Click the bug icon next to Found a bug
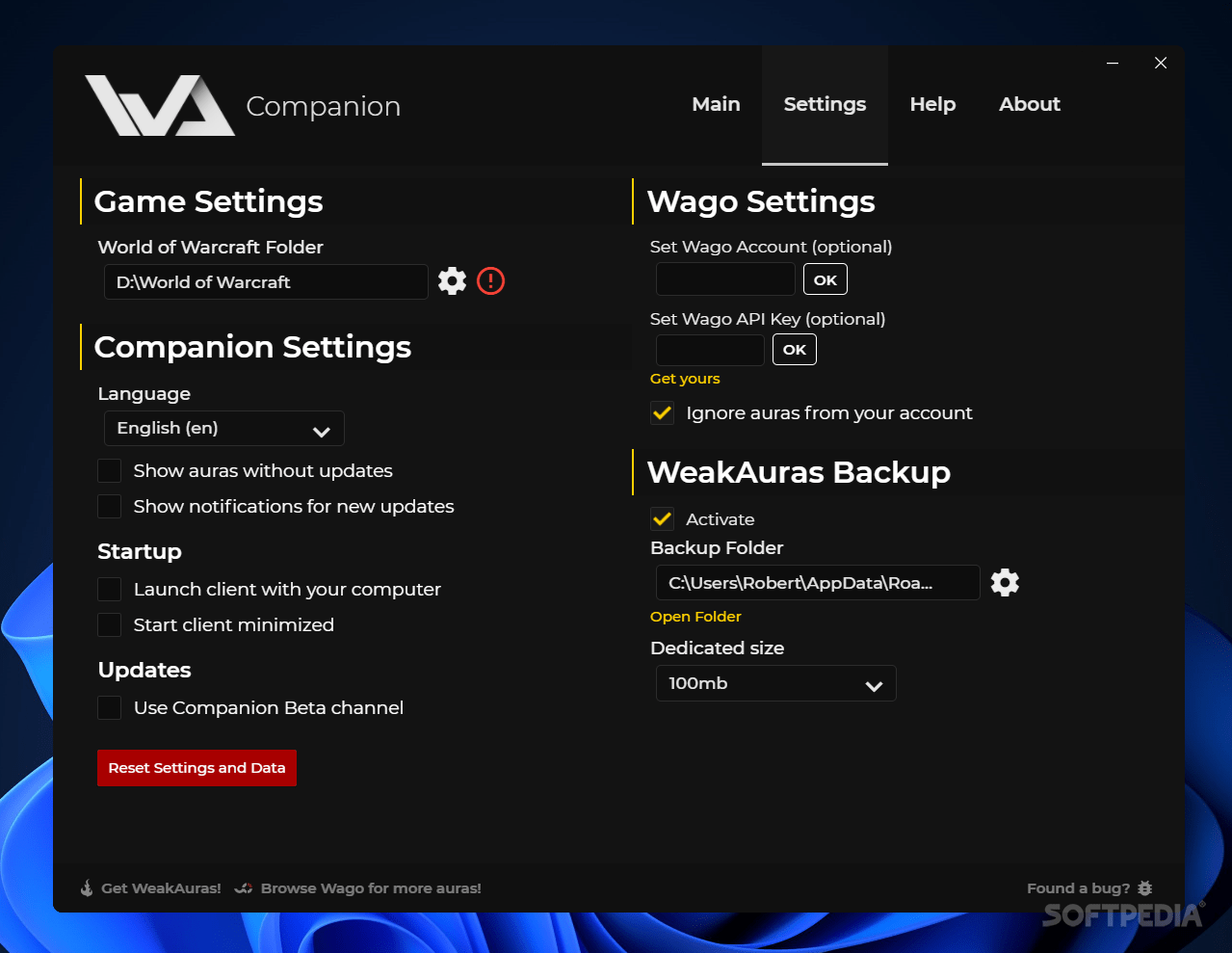Viewport: 1232px width, 953px height. pos(1144,888)
